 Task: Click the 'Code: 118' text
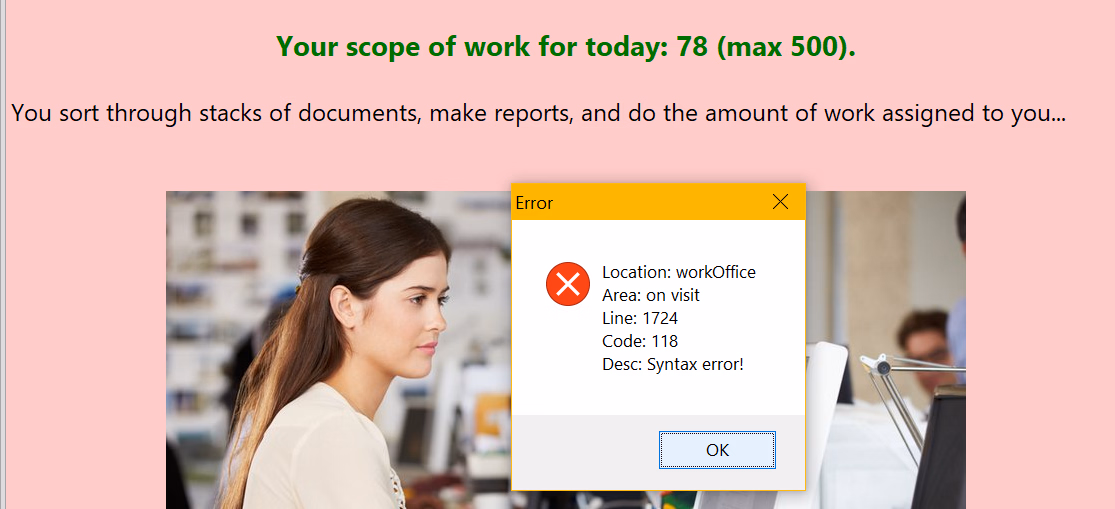point(640,341)
